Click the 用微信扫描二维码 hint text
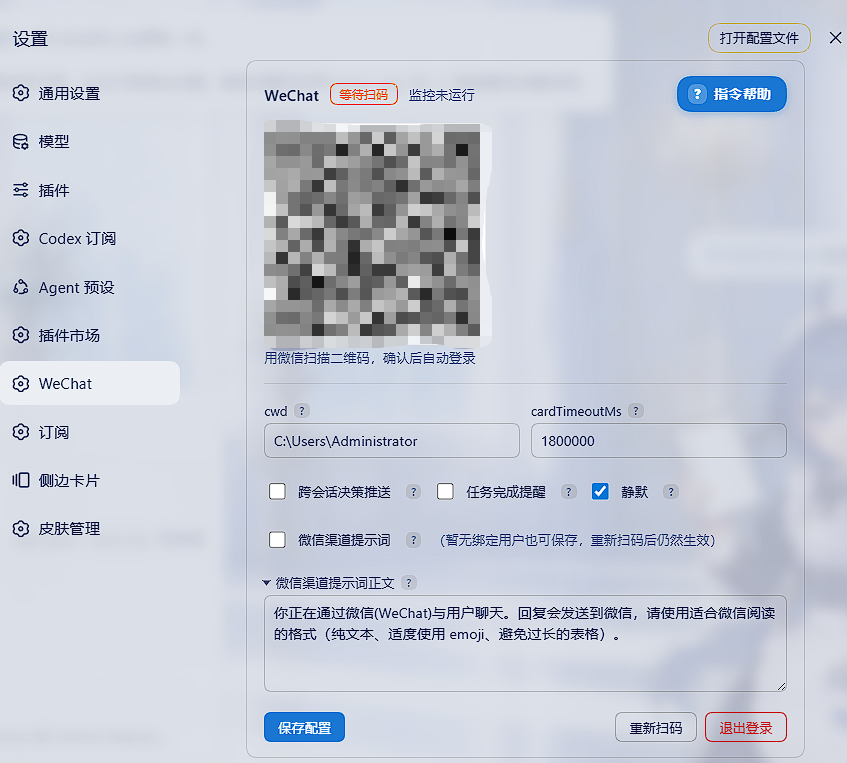The image size is (847, 763). pos(369,358)
